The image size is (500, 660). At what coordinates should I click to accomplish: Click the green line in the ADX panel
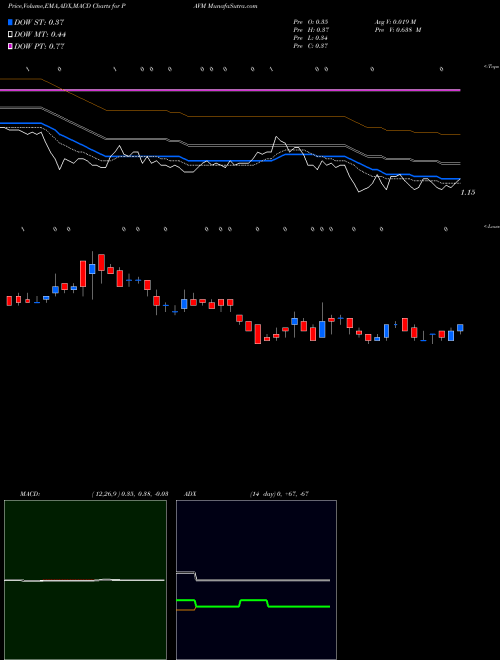pyautogui.click(x=253, y=604)
